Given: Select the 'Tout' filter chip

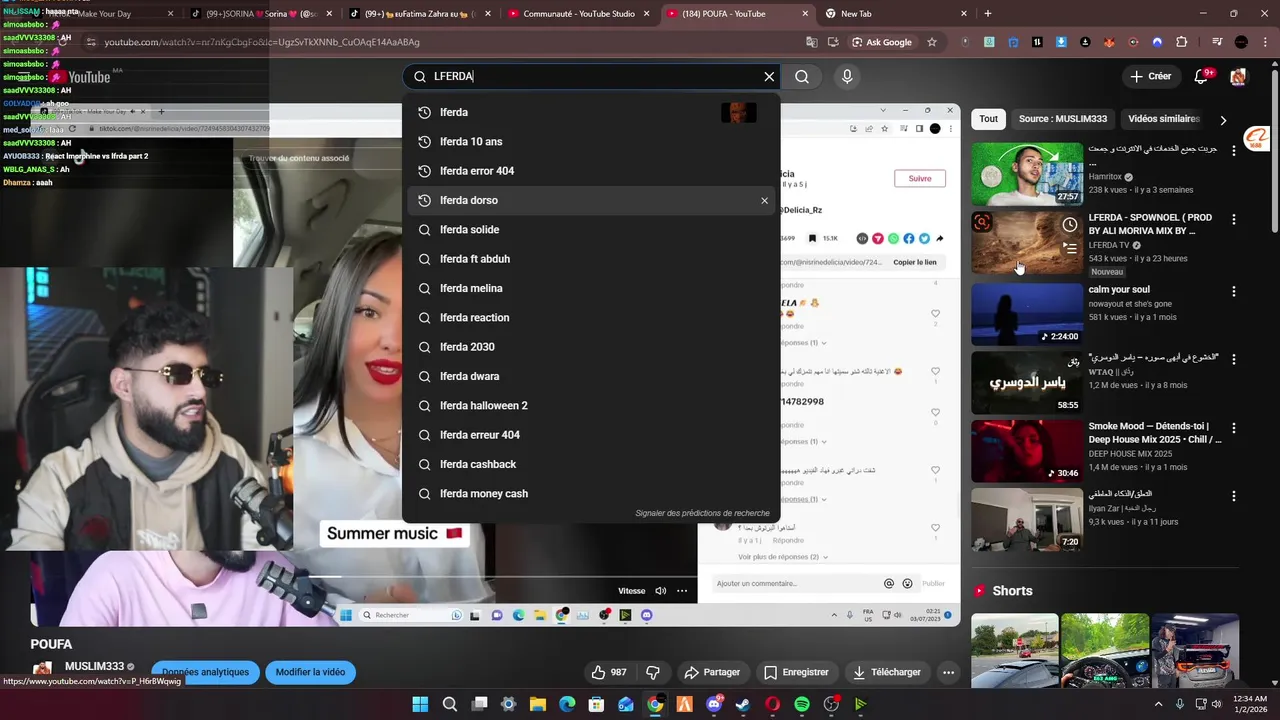Looking at the screenshot, I should [988, 119].
